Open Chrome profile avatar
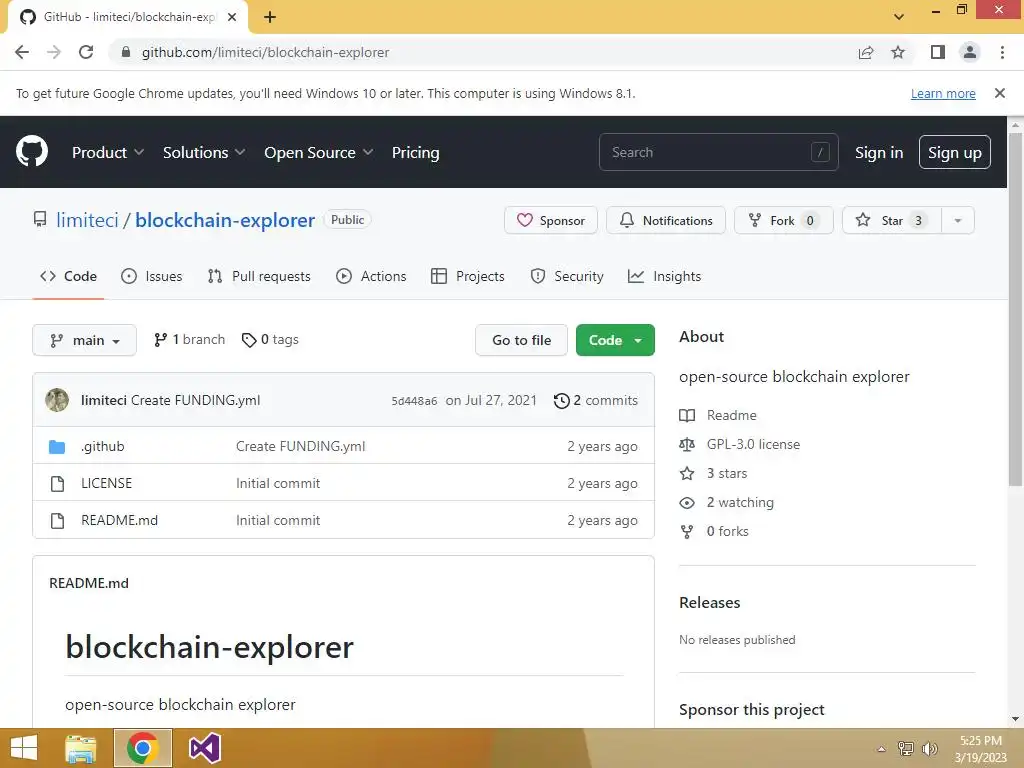This screenshot has height=768, width=1024. pos(970,52)
